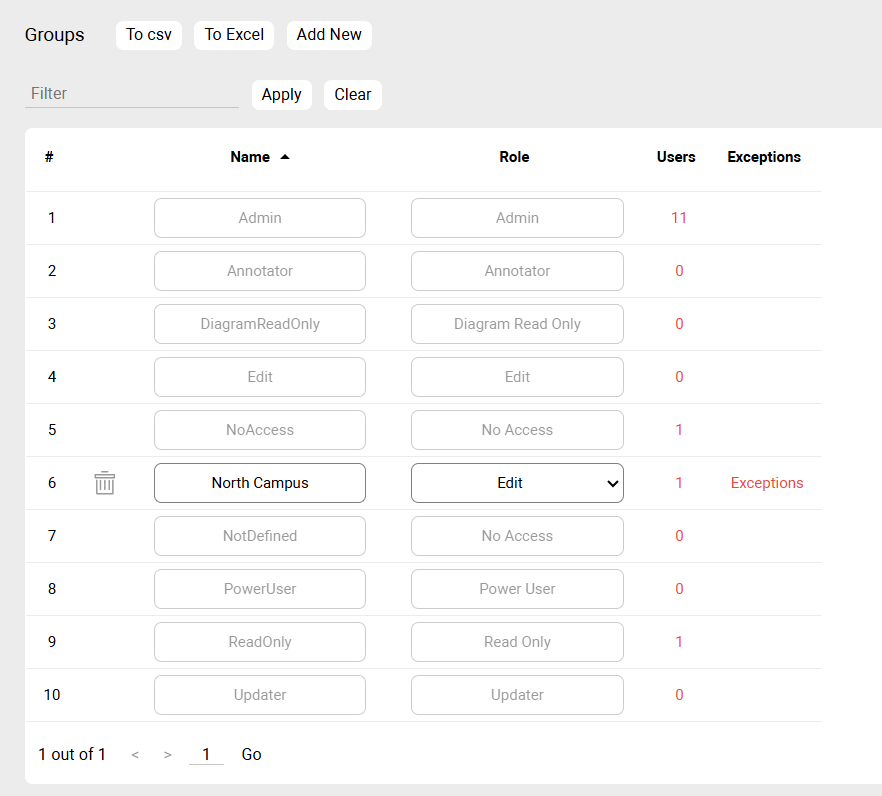
Task: Go to previous page arrow
Action: (x=135, y=755)
